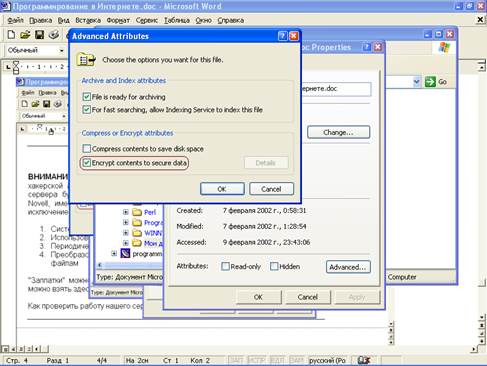Click the 4/4 page count in status bar
The width and height of the screenshot is (487, 366).
point(102,360)
